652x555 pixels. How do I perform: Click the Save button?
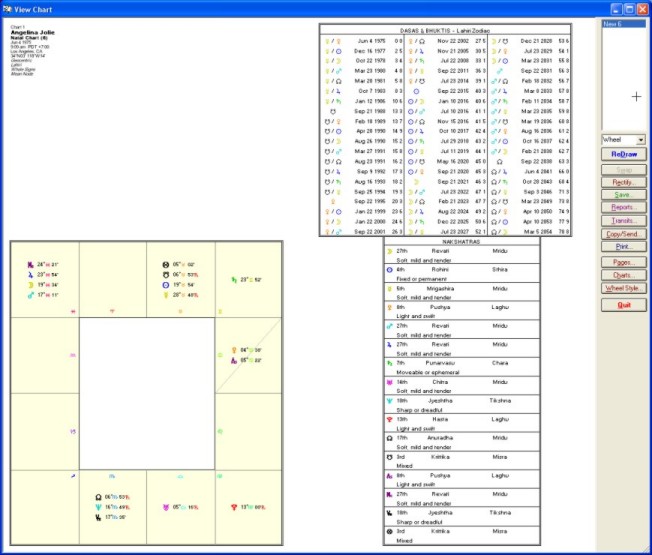tap(624, 194)
